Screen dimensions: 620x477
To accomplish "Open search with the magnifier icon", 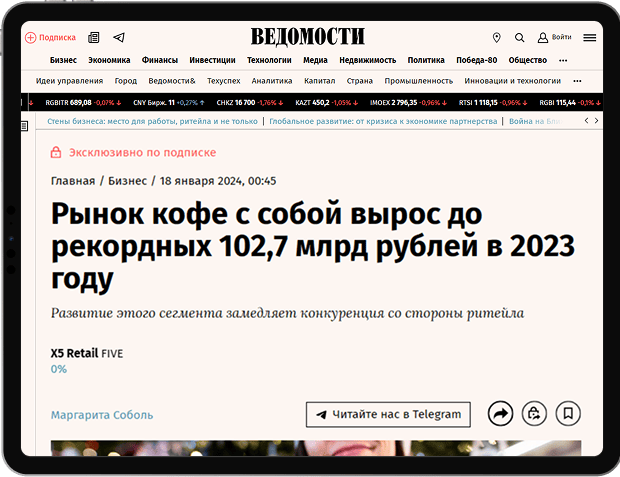I will pyautogui.click(x=520, y=38).
